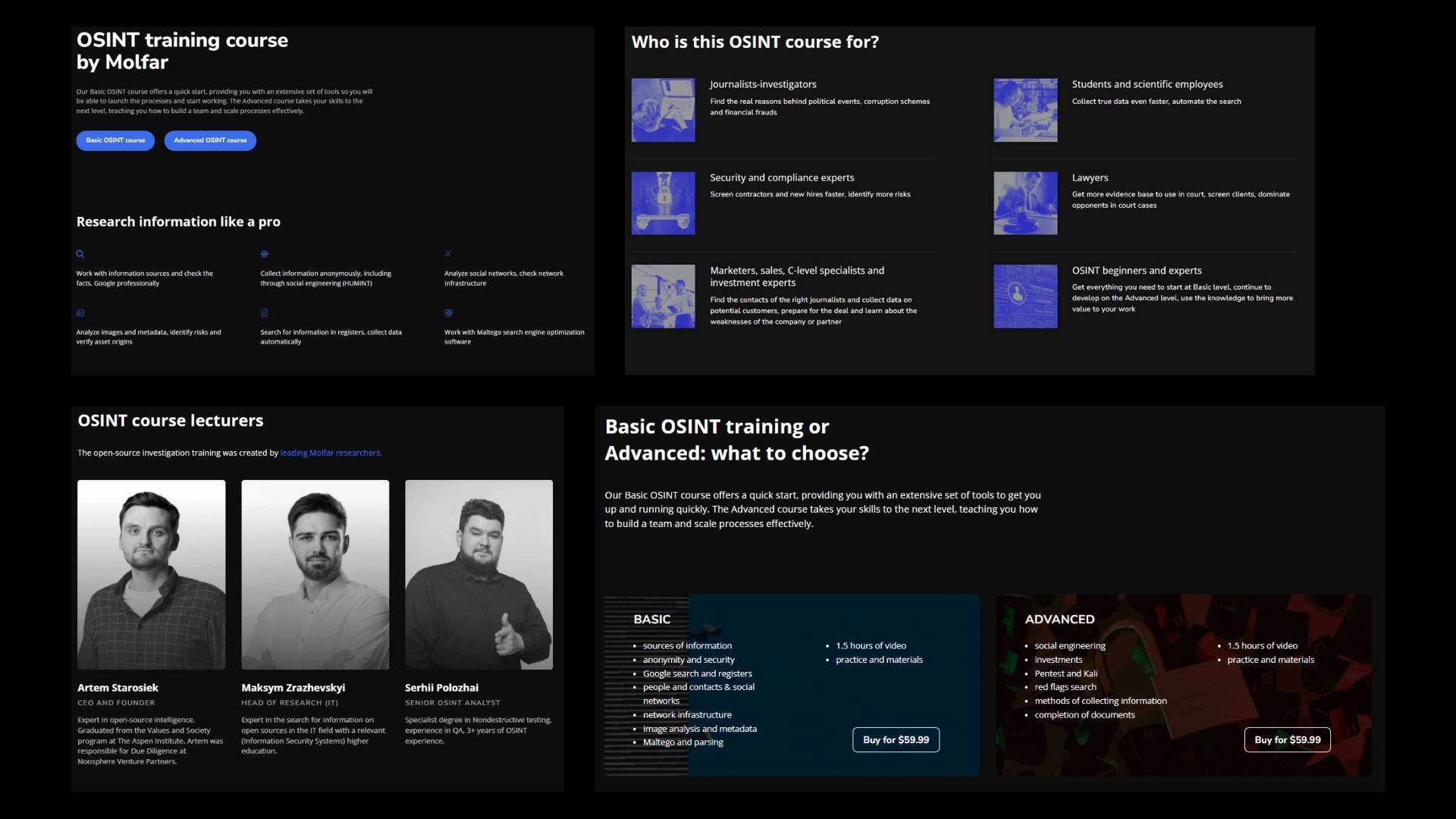Screen dimensions: 1456x819
Task: Click the HEAD OF RESEARCH (IT) title
Action: point(290,703)
